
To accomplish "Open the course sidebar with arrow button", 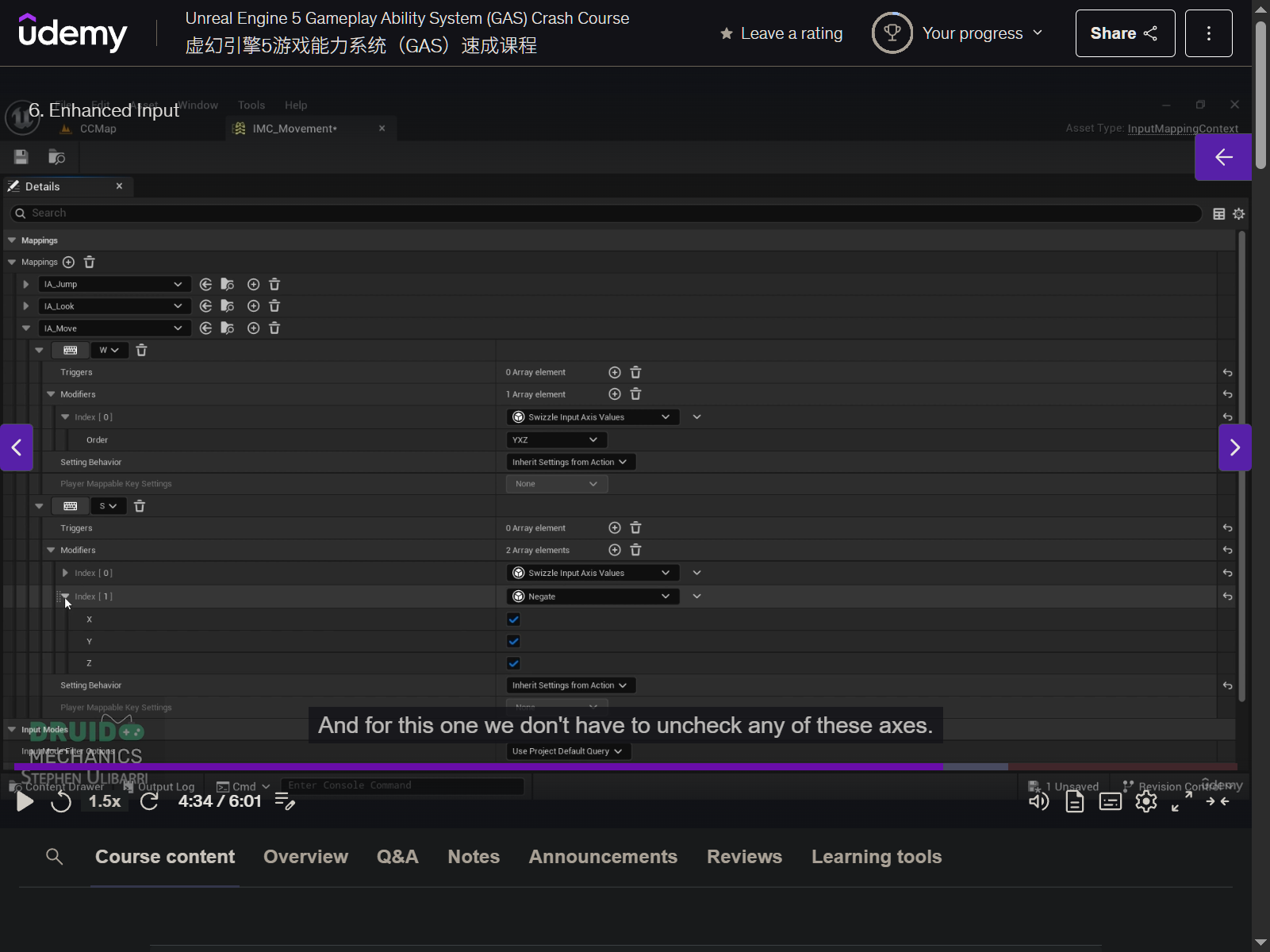I will pos(1223,157).
